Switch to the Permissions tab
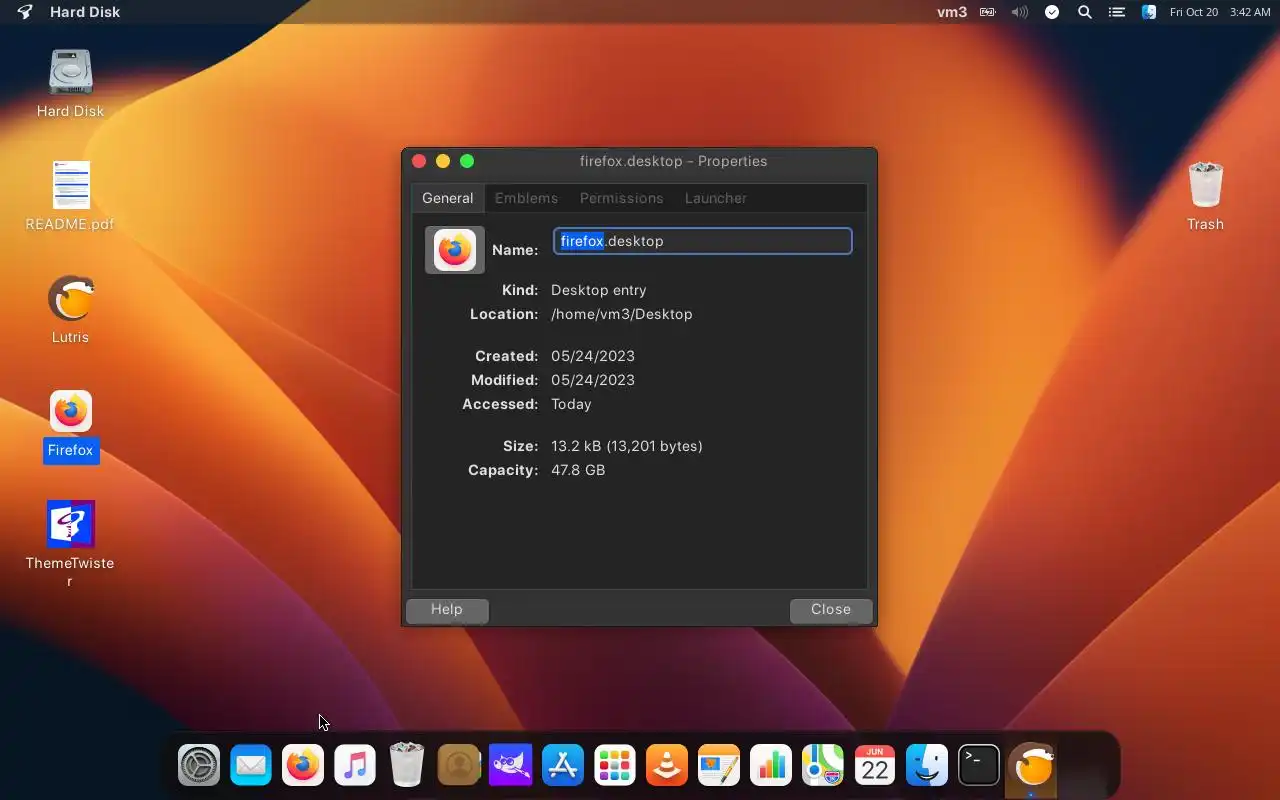1280x800 pixels. pyautogui.click(x=621, y=198)
